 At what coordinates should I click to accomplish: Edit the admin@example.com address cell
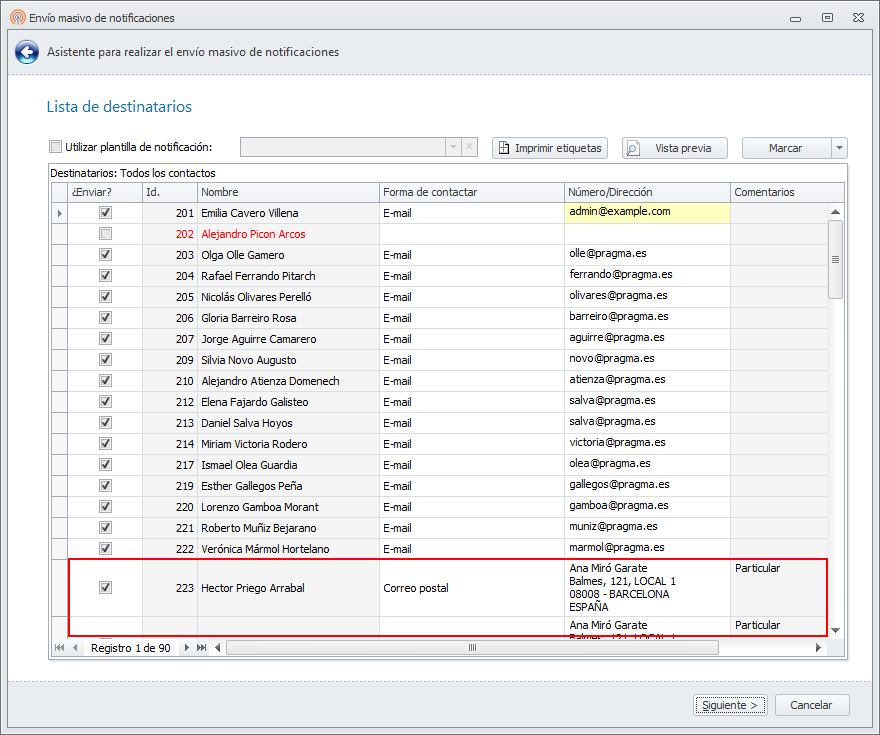click(x=646, y=212)
